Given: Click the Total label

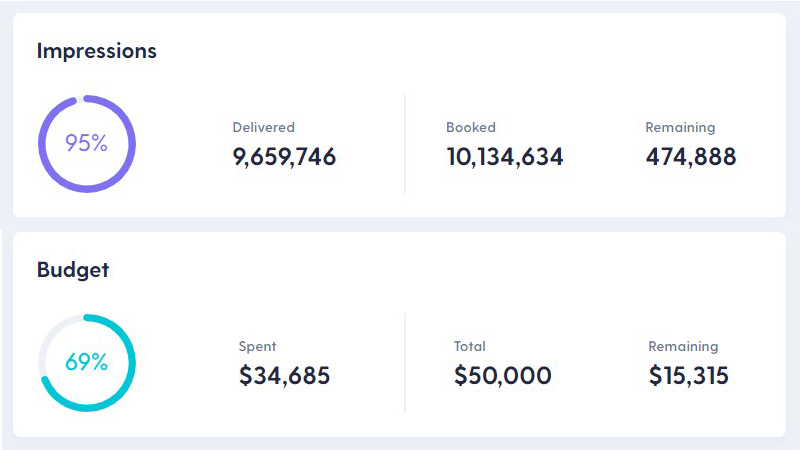Looking at the screenshot, I should tap(469, 347).
